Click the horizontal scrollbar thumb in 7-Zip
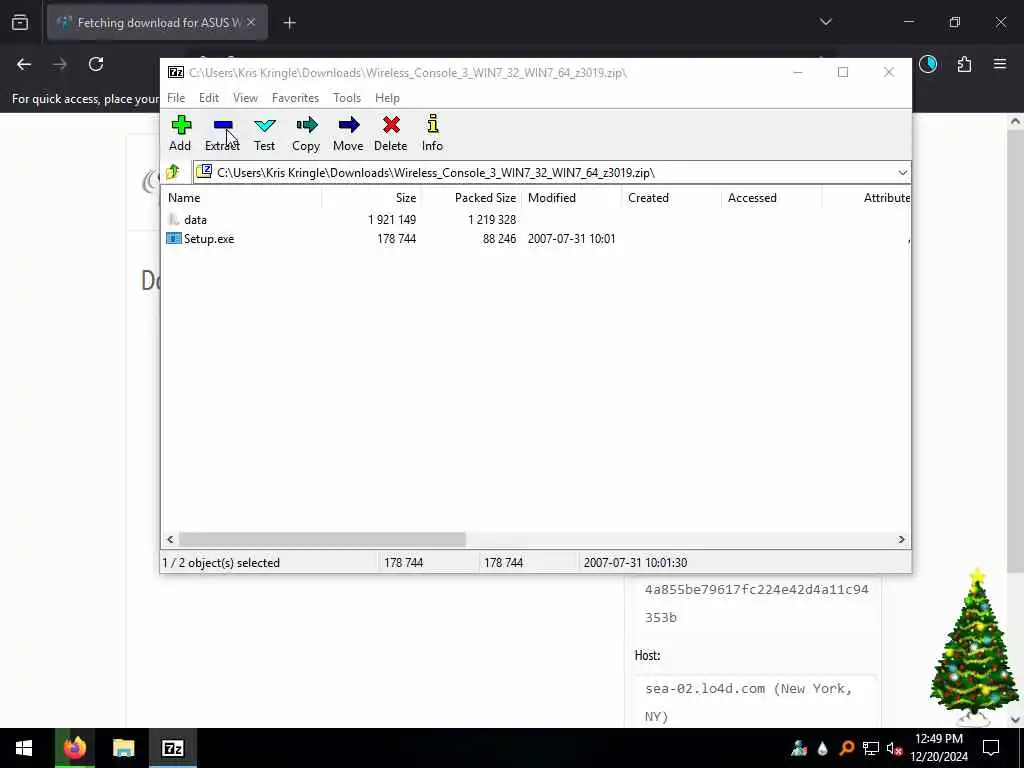Image resolution: width=1024 pixels, height=768 pixels. (x=322, y=539)
